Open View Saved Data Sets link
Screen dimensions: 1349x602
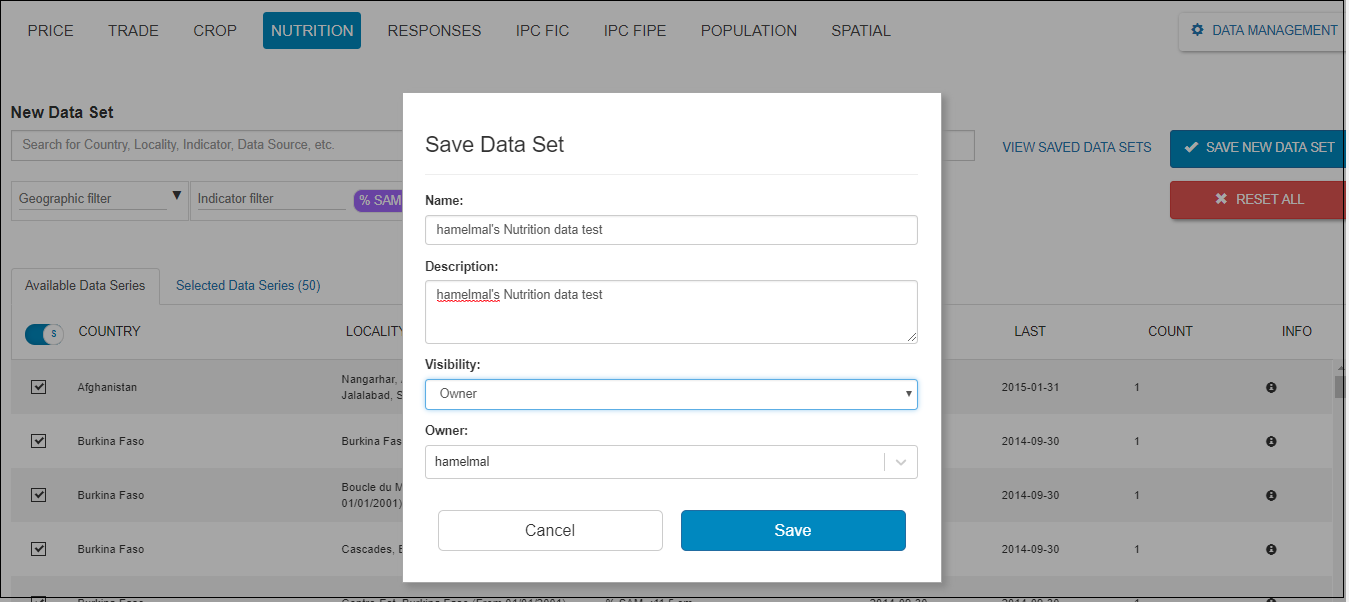(x=1076, y=147)
